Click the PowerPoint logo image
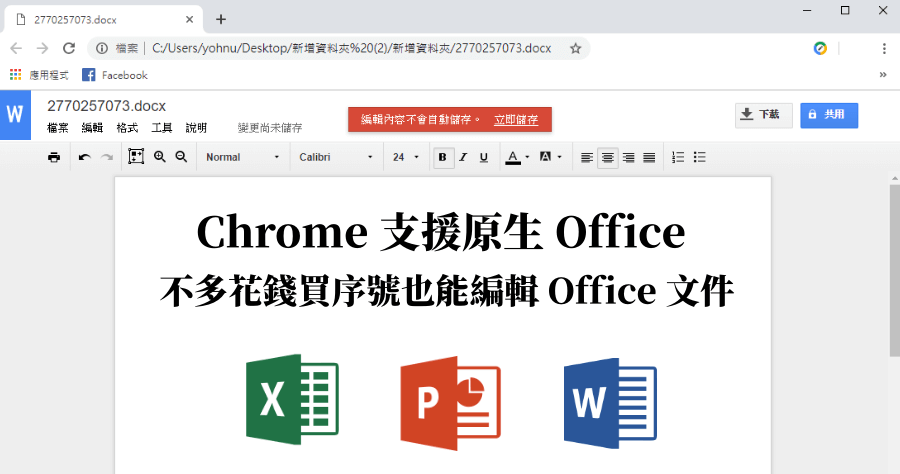This screenshot has width=900, height=474. 451,403
